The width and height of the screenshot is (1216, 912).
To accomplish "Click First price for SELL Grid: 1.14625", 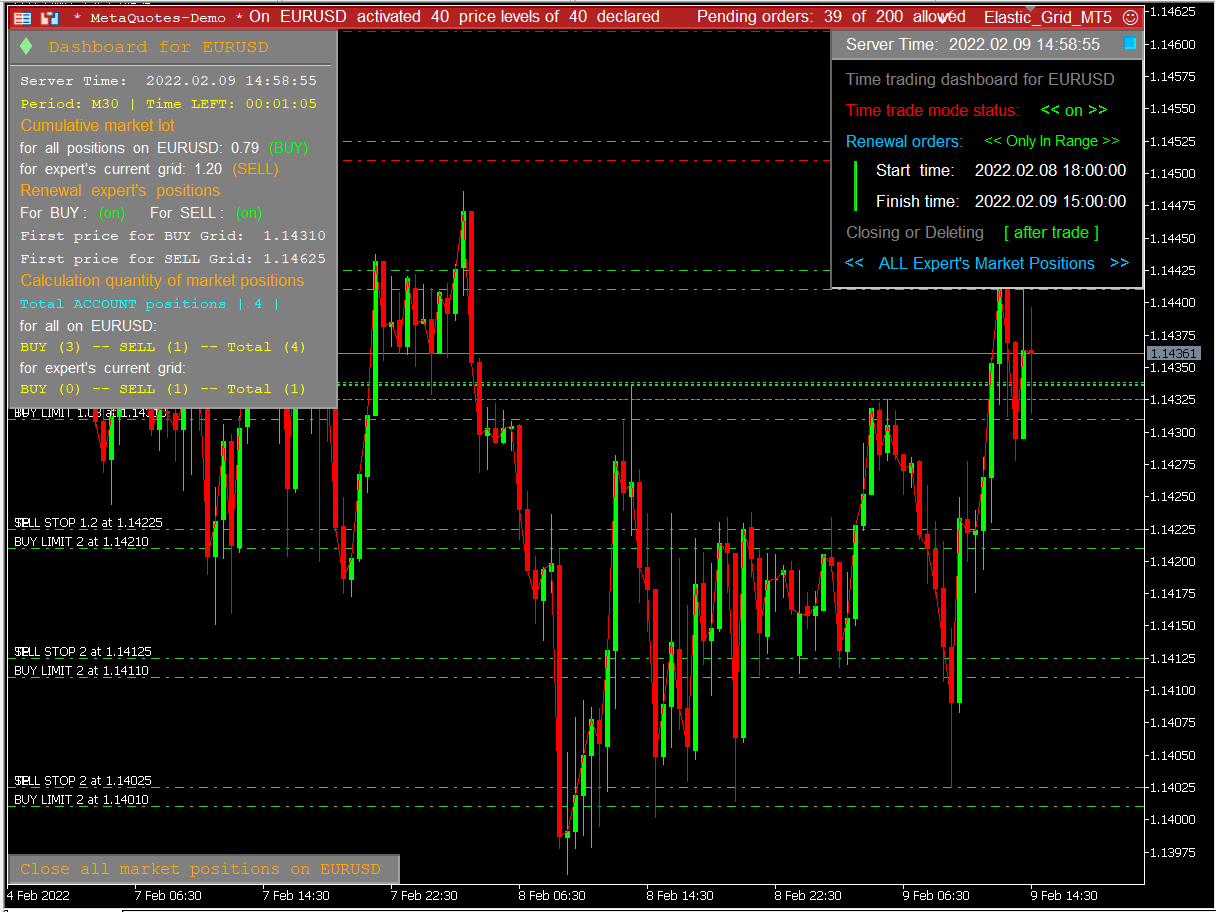I will 173,258.
